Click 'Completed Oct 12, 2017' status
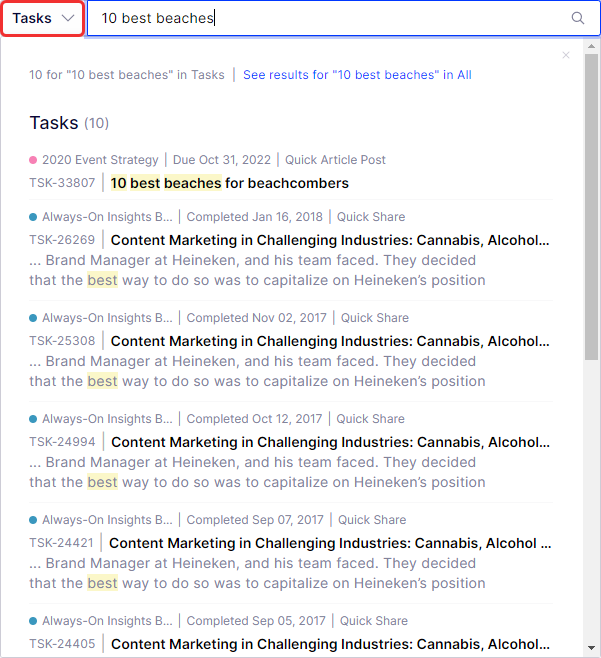601x658 pixels. point(254,419)
